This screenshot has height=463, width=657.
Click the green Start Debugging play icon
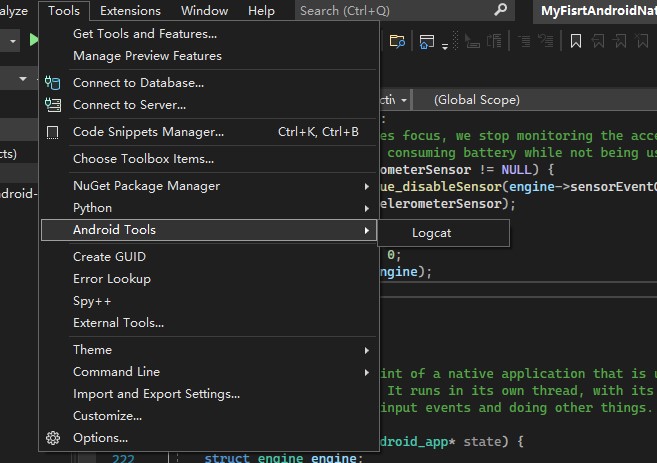tap(34, 40)
